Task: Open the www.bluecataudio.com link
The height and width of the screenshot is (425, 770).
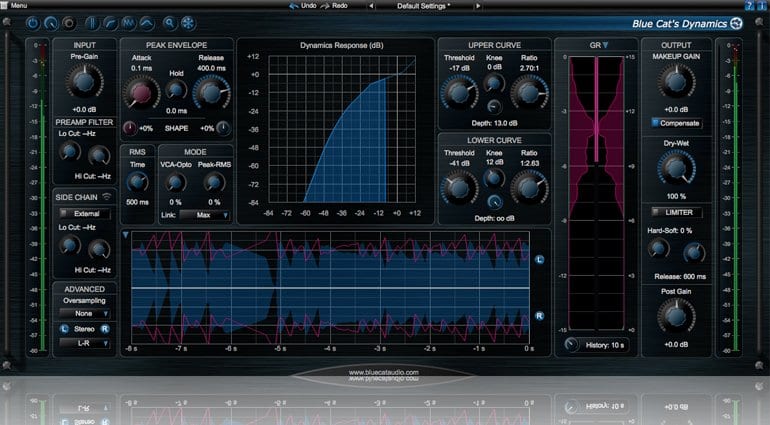Action: (384, 372)
